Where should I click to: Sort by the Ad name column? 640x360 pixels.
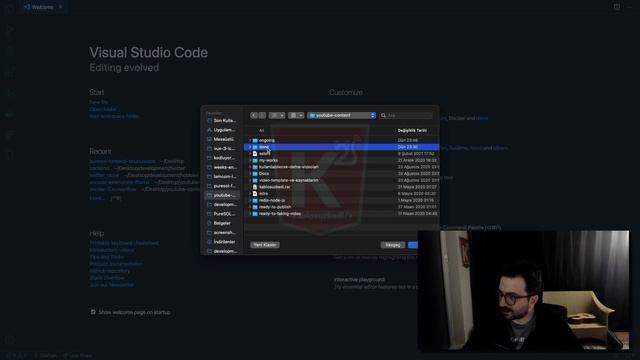coord(262,130)
